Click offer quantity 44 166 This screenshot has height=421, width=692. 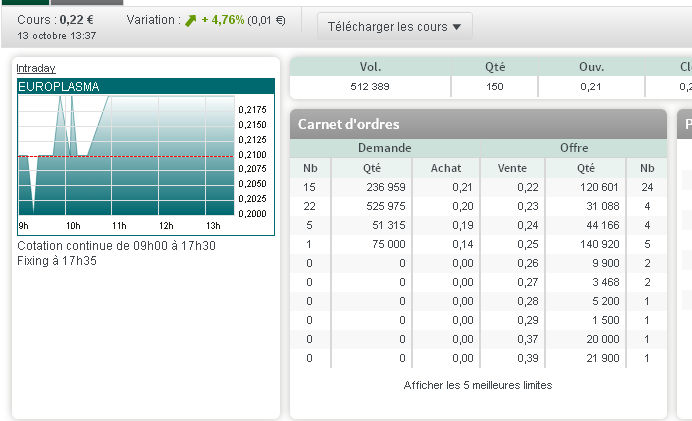click(603, 225)
